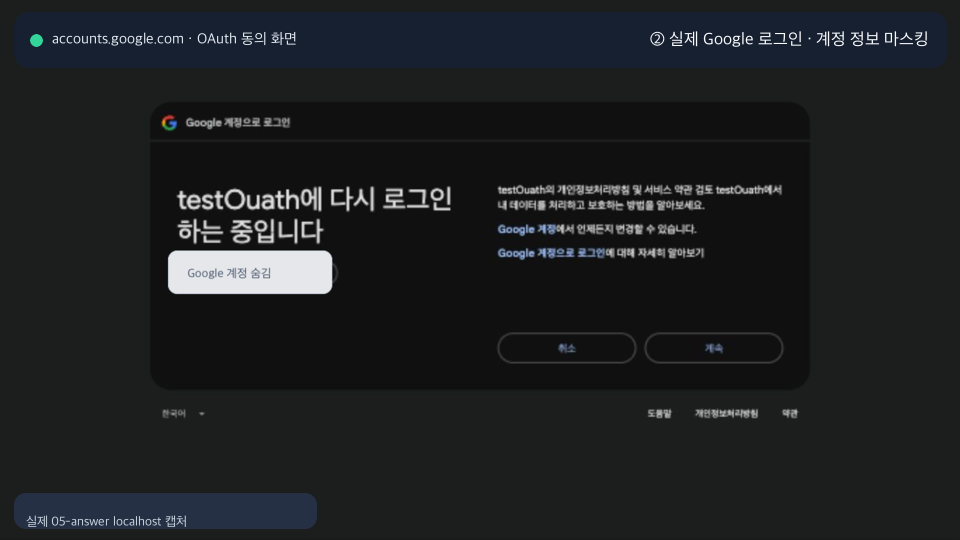Click the '실제 05-answer localhost 캡처' label

coord(106,521)
